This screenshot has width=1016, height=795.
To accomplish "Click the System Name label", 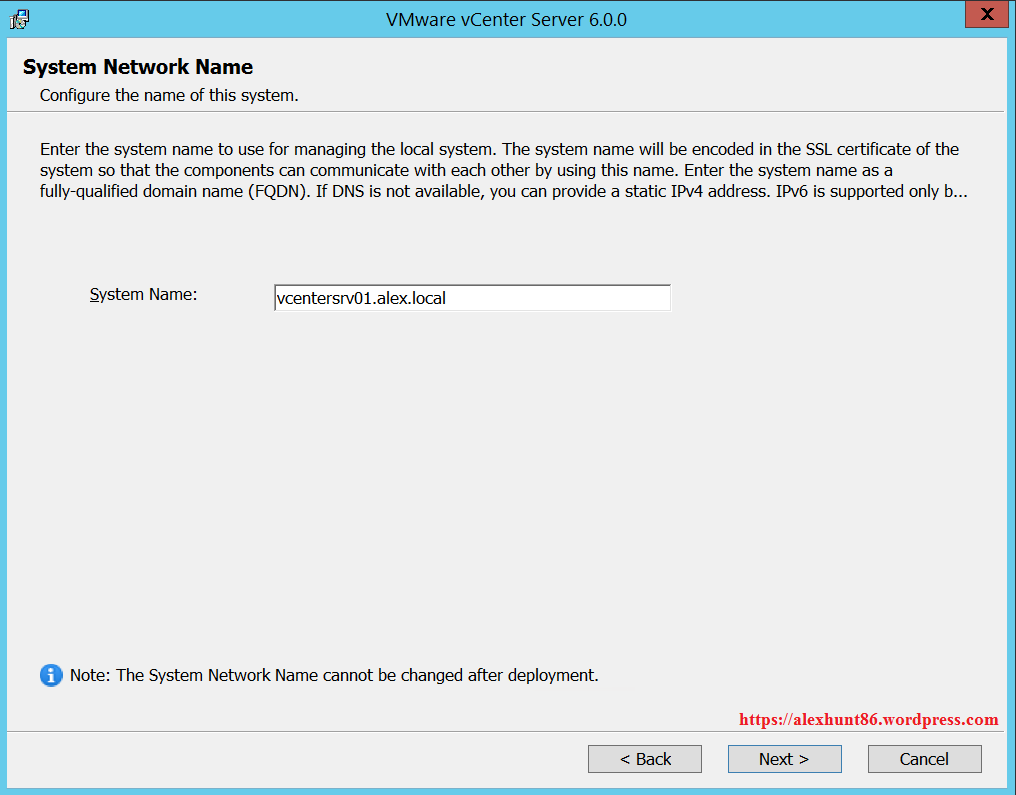I will (143, 294).
